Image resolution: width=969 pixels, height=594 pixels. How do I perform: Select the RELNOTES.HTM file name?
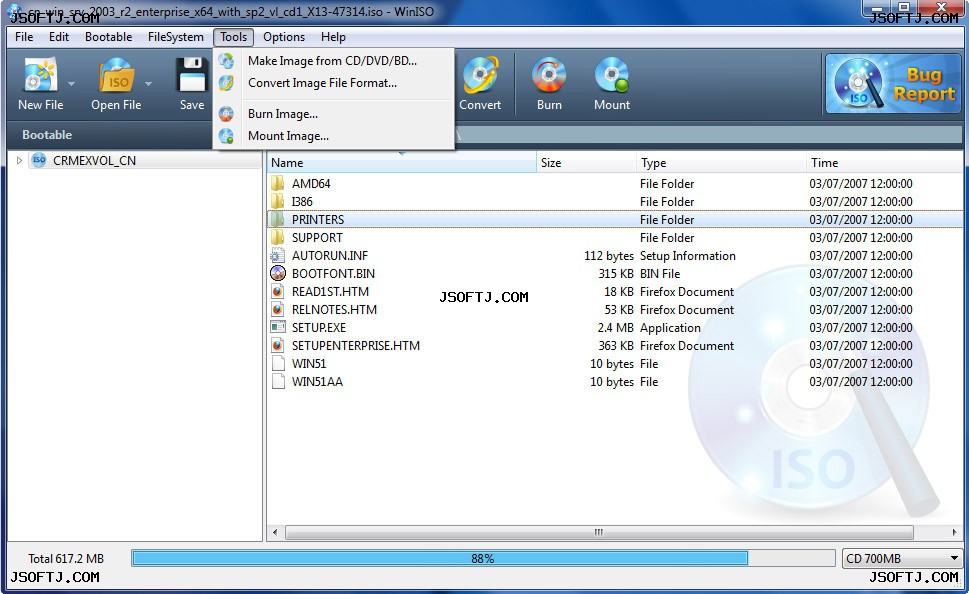click(334, 310)
